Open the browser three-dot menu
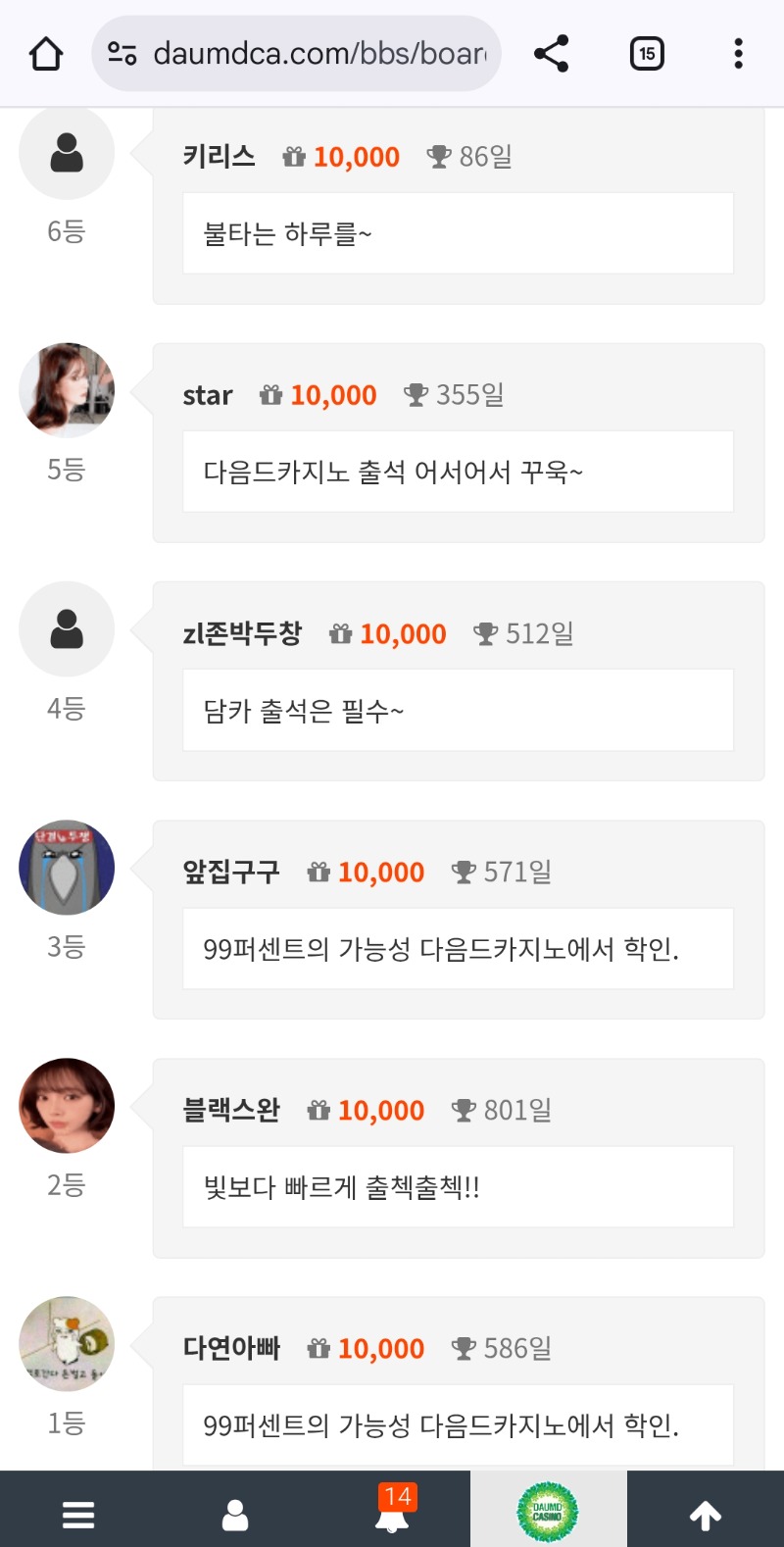 tap(738, 54)
